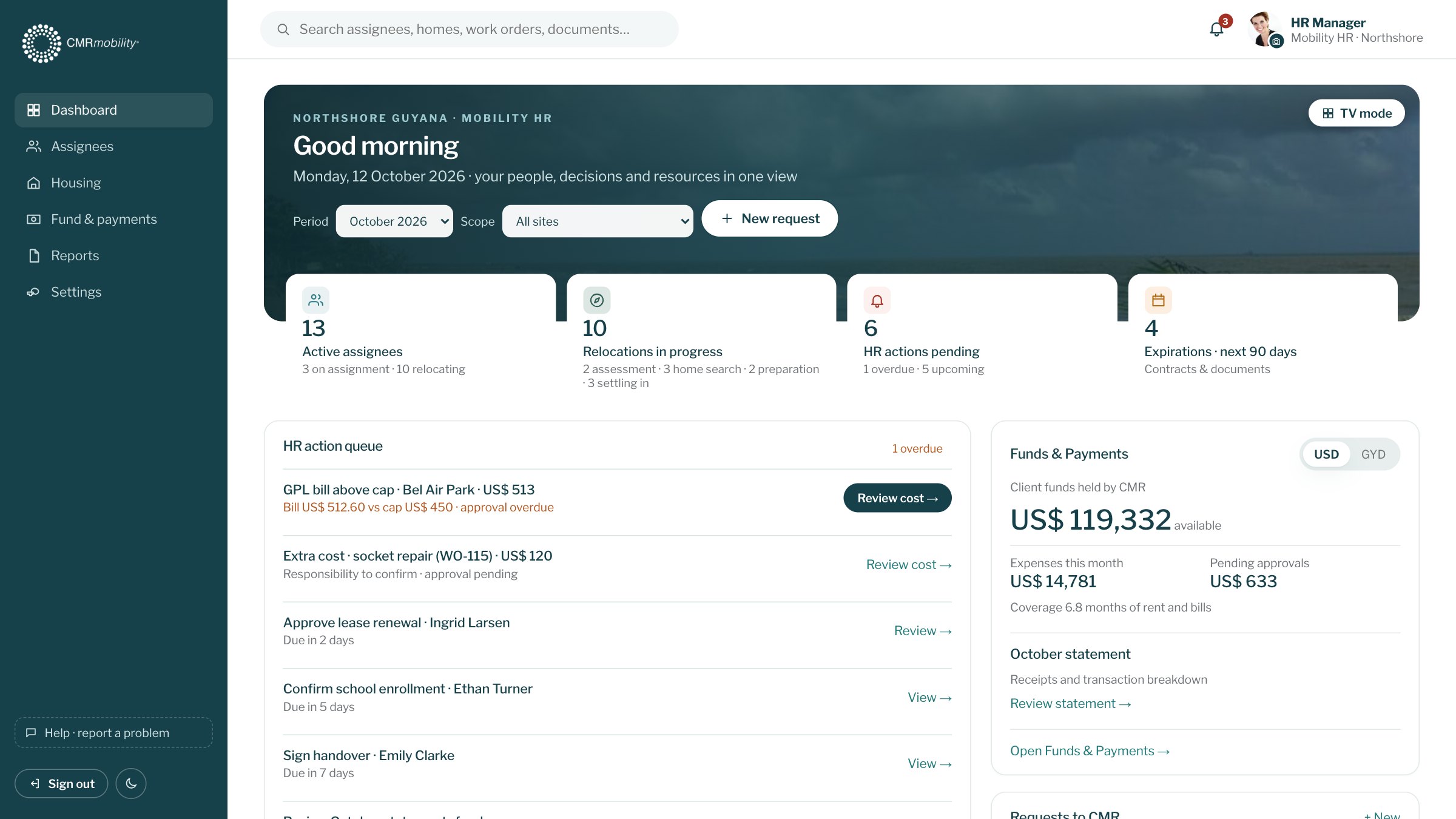Click 'US$ 119,332' available funds amount
This screenshot has height=819, width=1456.
(x=1090, y=519)
